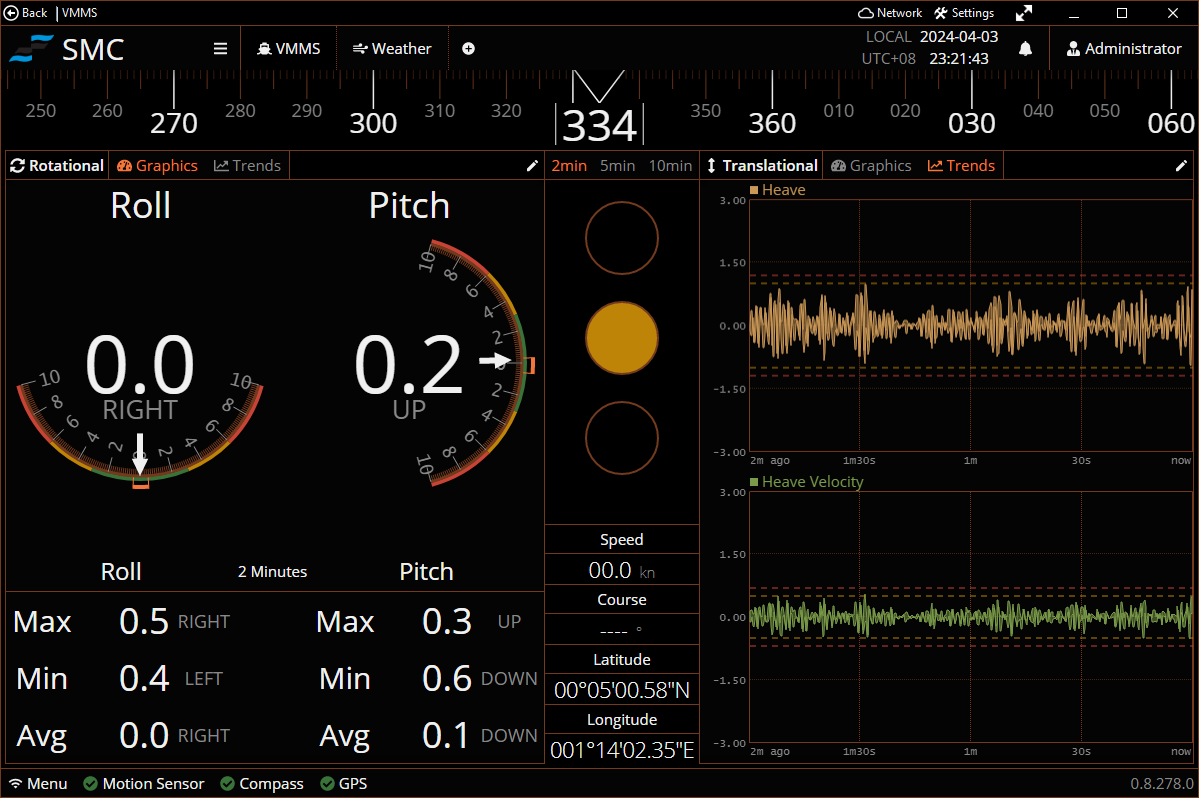
Task: Edit the Rotational panel using the pencil icon
Action: [532, 166]
